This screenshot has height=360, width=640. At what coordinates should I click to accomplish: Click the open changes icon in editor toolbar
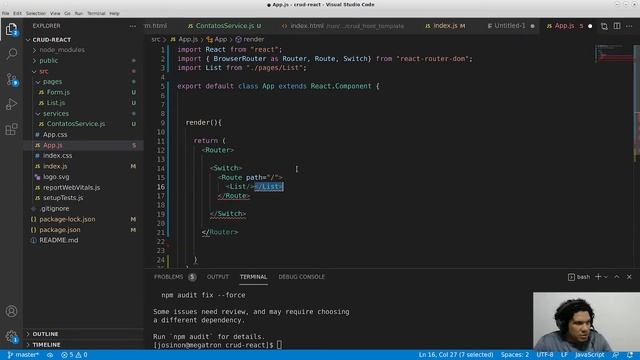604,26
